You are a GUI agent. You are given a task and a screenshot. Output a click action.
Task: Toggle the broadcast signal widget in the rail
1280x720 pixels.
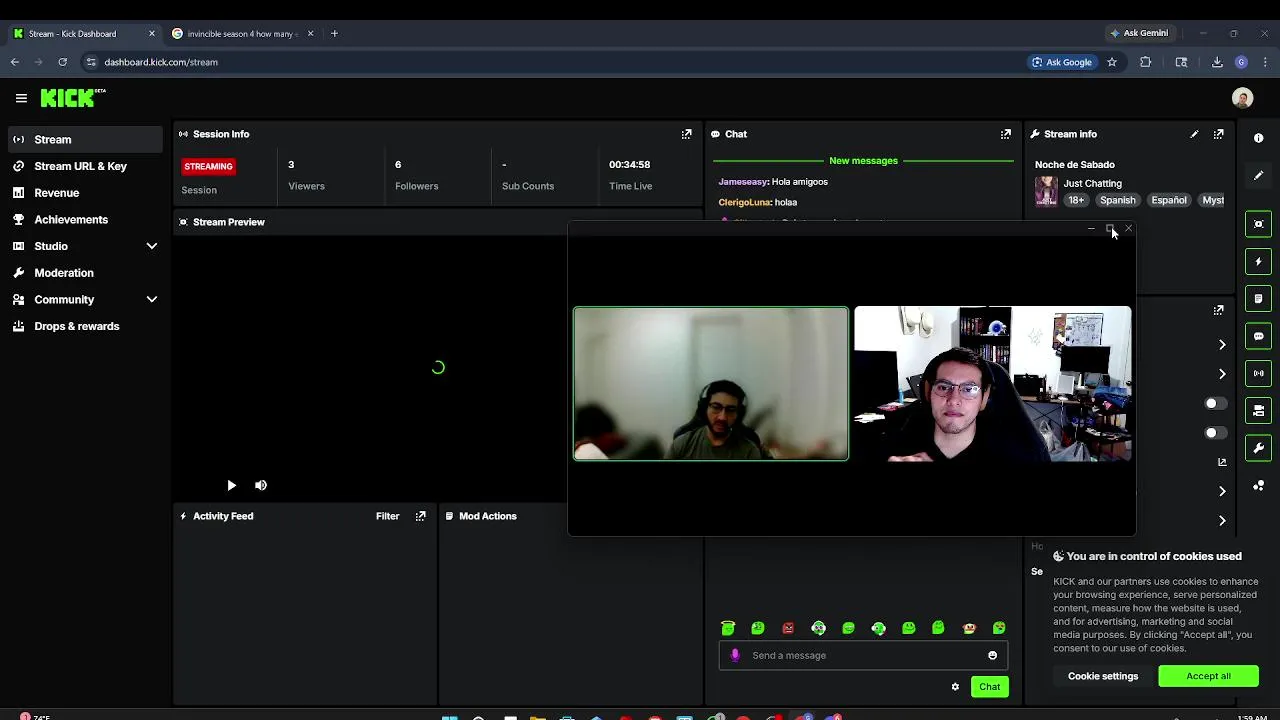tap(1259, 373)
